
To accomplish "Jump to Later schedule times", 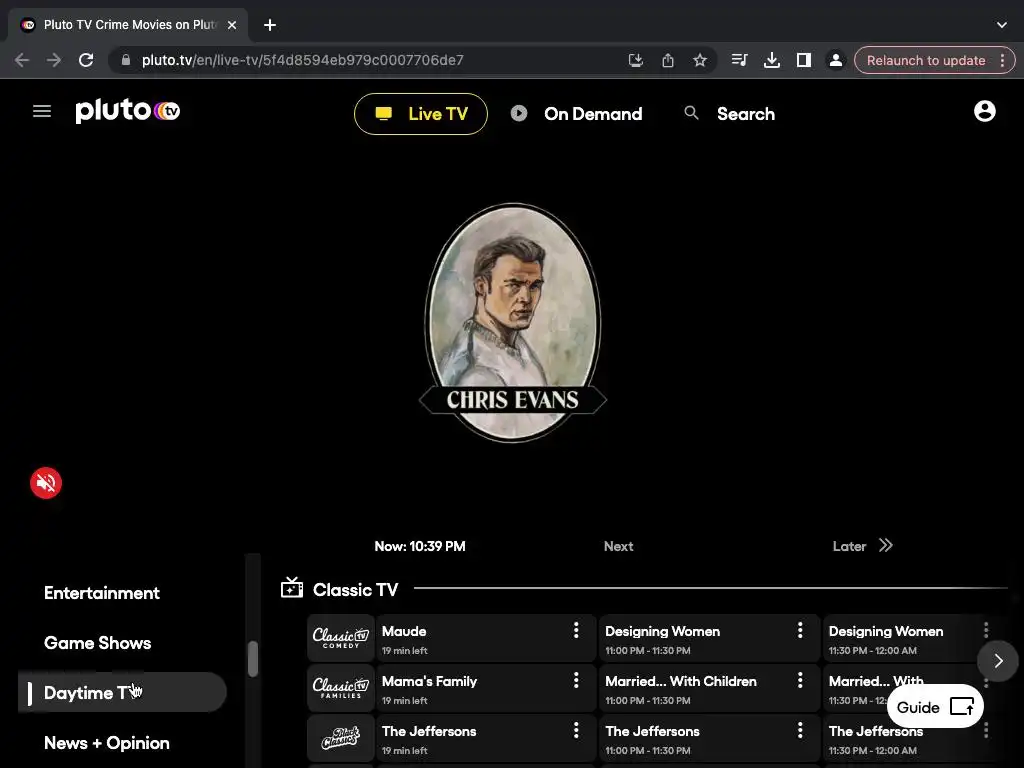I will click(862, 546).
